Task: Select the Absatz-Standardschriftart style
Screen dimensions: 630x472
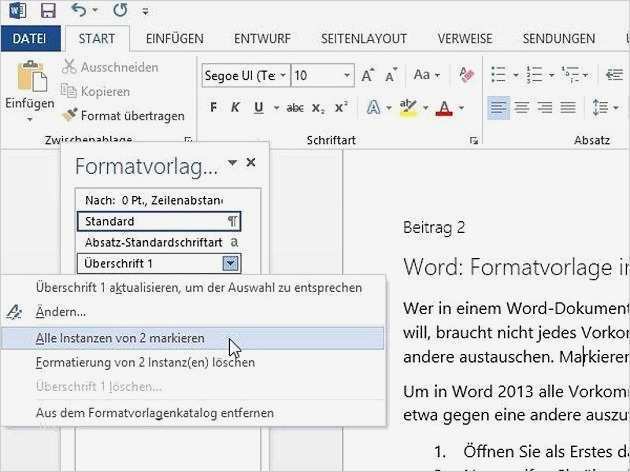Action: (159, 242)
